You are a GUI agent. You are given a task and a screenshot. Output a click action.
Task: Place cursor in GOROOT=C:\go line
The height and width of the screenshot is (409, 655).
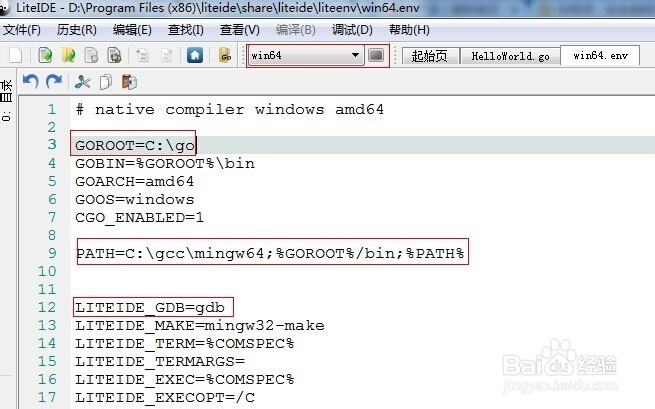tap(135, 145)
